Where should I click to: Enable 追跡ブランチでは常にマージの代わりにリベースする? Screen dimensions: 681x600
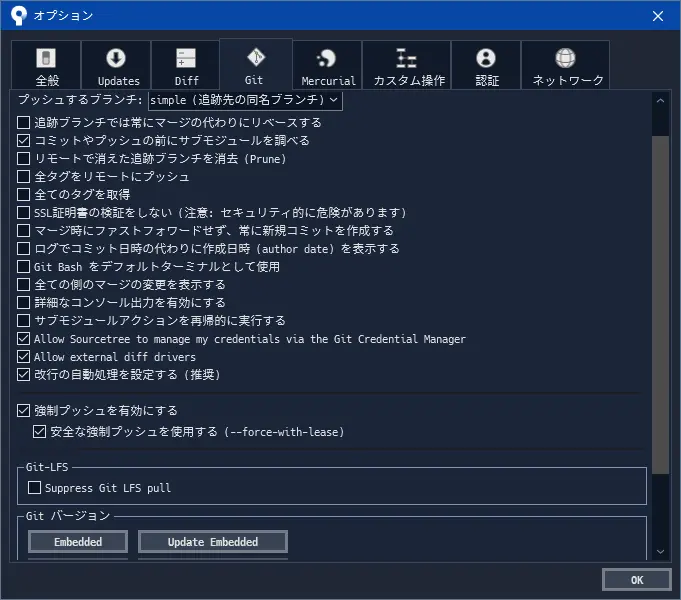coord(23,123)
